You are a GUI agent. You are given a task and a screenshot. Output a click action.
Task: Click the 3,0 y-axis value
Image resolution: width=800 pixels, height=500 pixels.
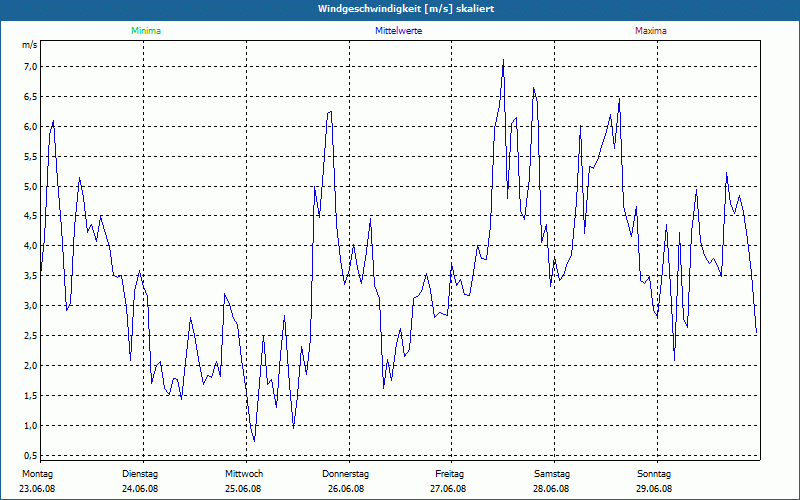click(x=31, y=306)
